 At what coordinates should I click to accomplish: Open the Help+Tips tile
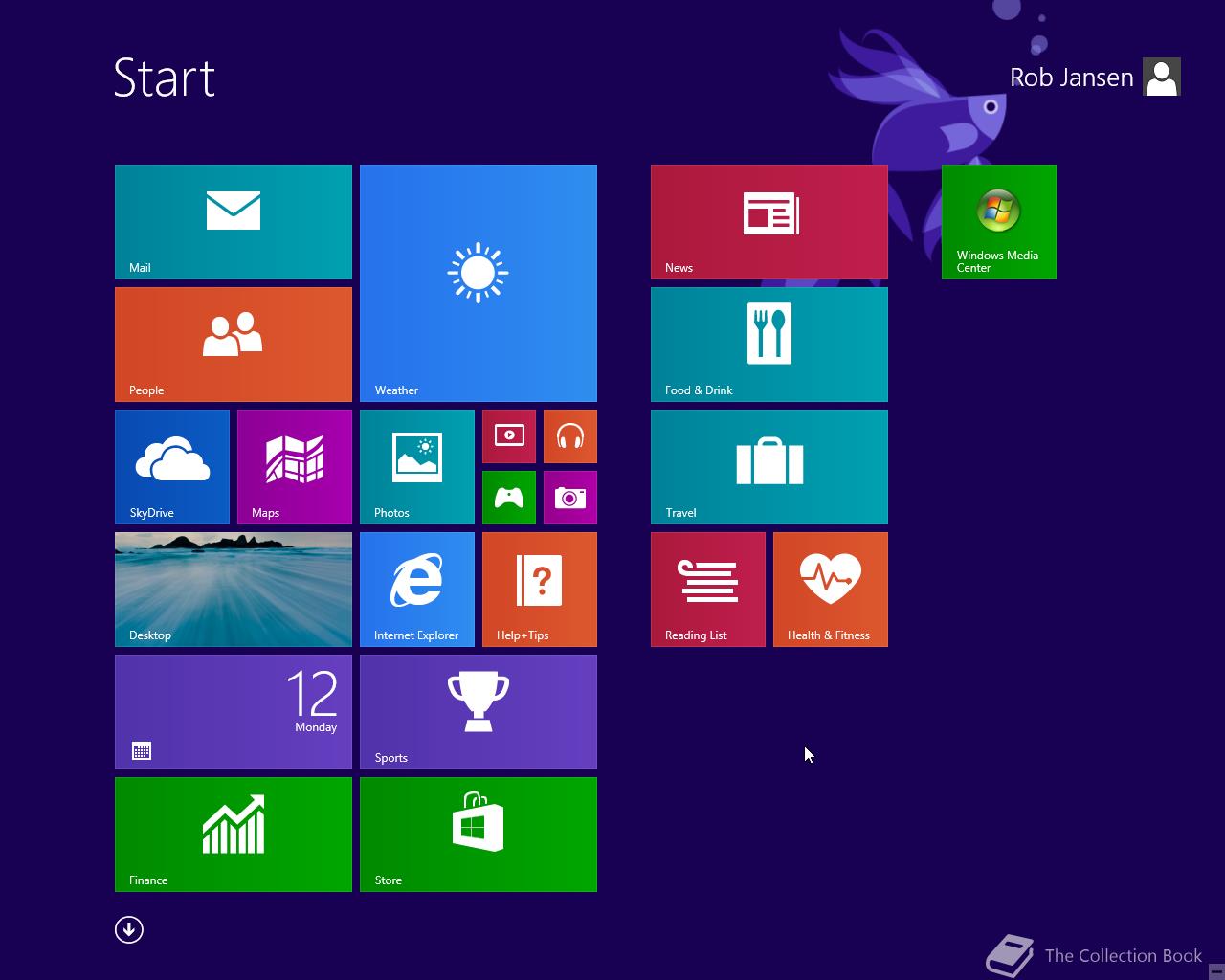540,590
